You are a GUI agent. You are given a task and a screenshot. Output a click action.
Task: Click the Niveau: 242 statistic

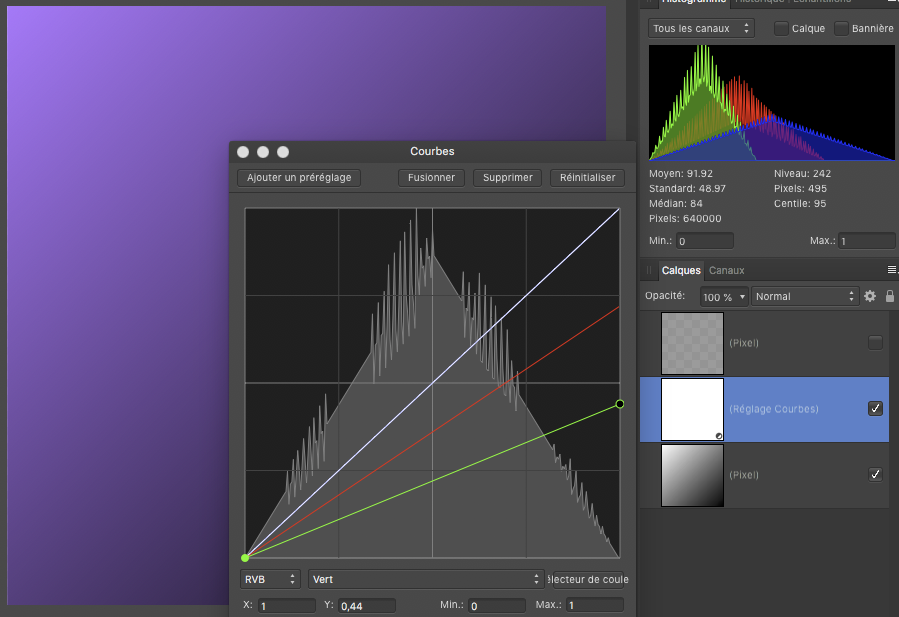(802, 173)
